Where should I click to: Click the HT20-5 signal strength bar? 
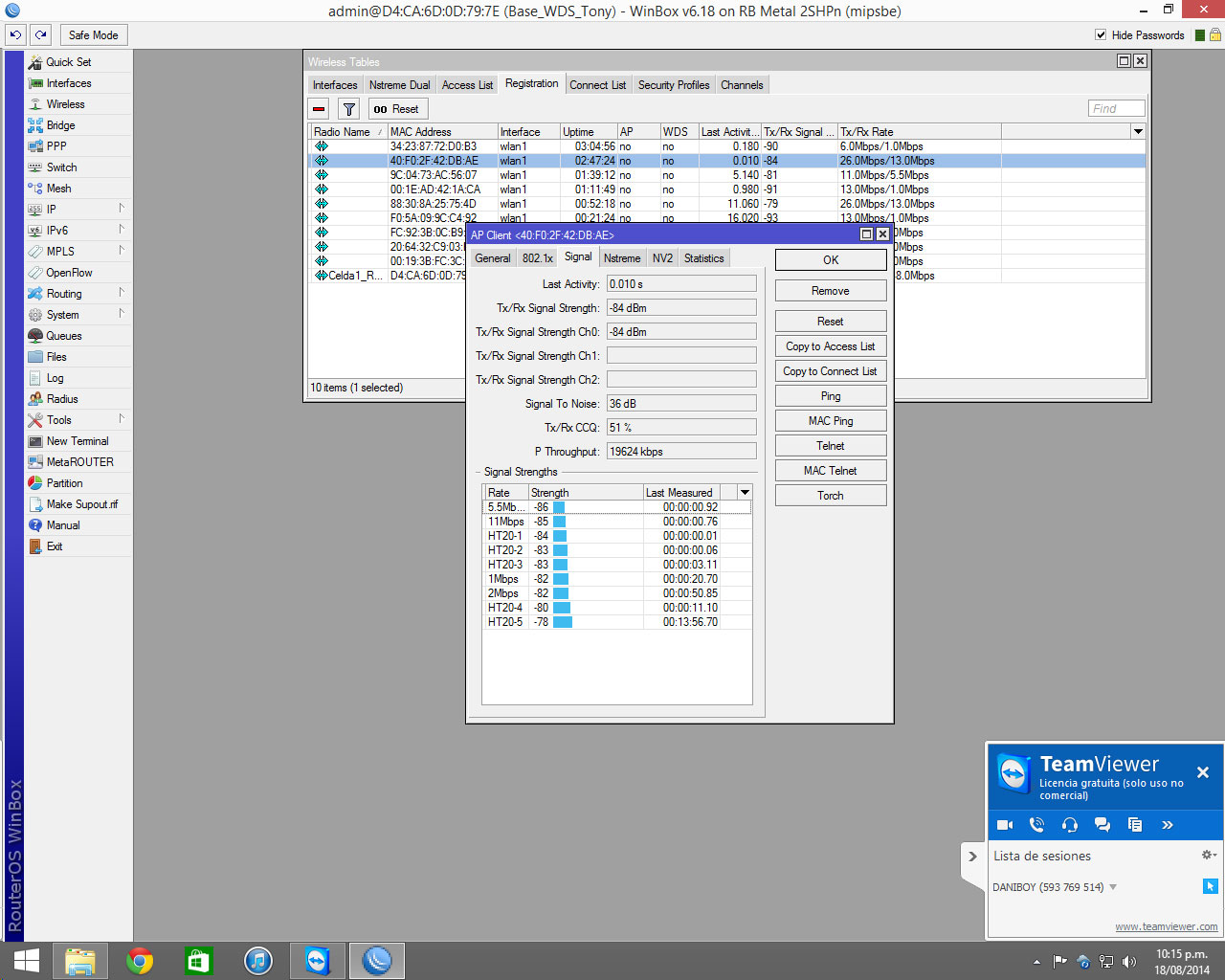point(563,622)
